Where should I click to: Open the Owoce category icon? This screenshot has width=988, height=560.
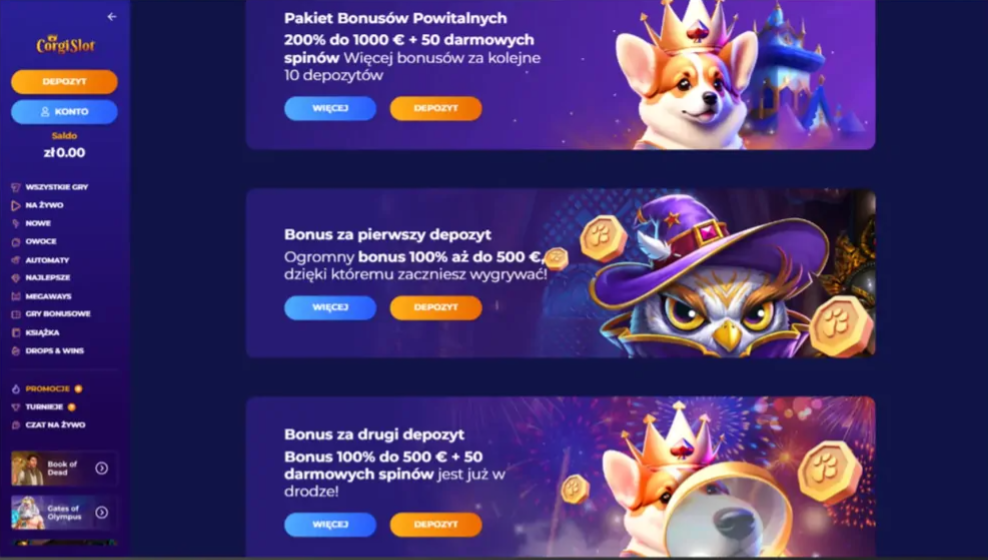click(16, 242)
